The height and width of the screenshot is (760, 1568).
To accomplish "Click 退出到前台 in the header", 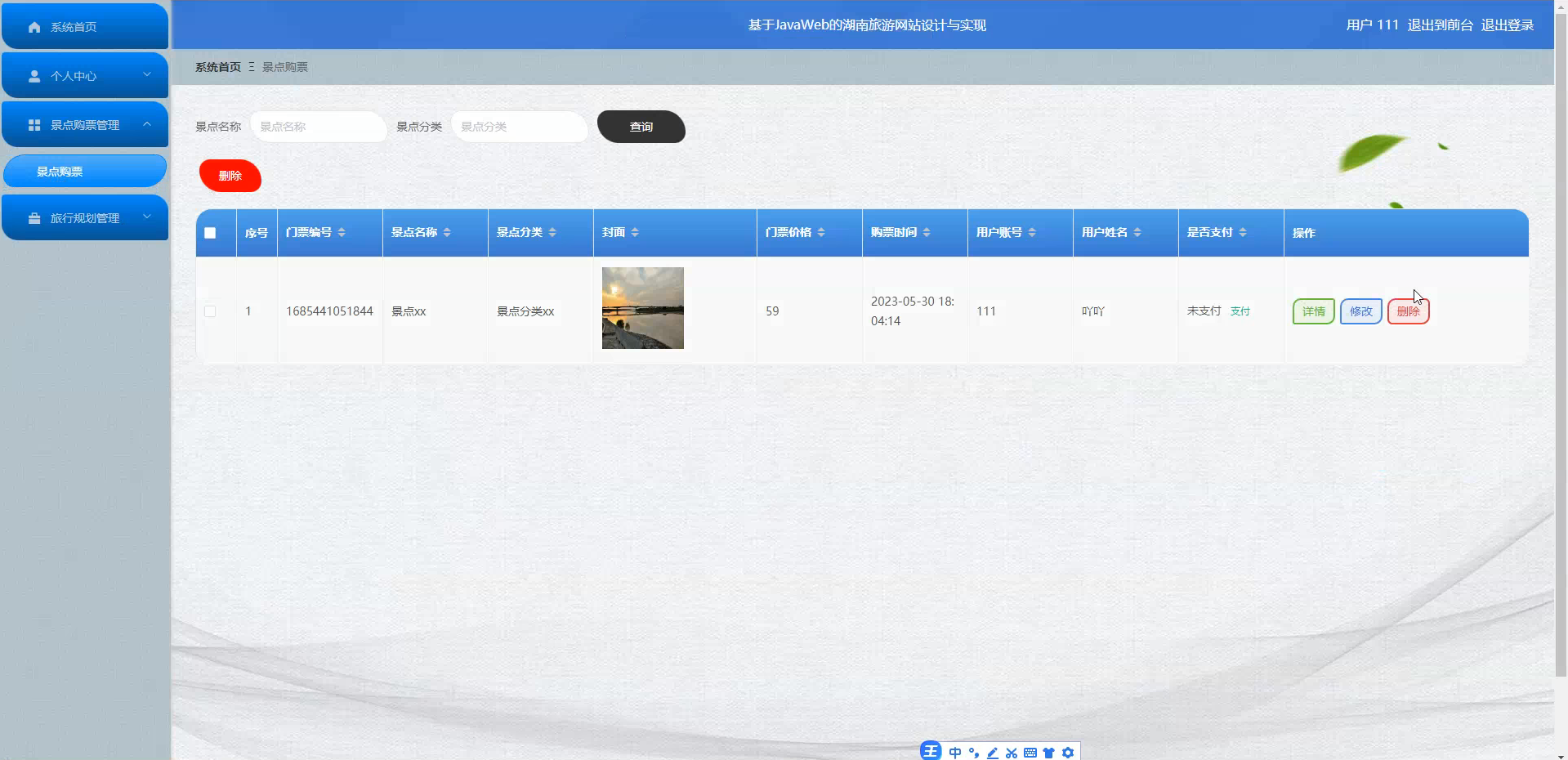I will click(1441, 25).
